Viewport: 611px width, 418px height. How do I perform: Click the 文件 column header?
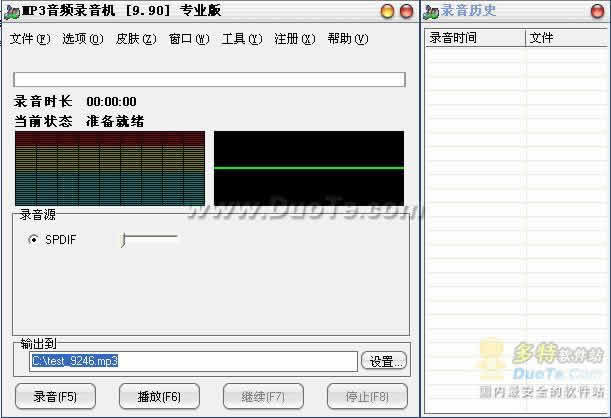[x=566, y=38]
